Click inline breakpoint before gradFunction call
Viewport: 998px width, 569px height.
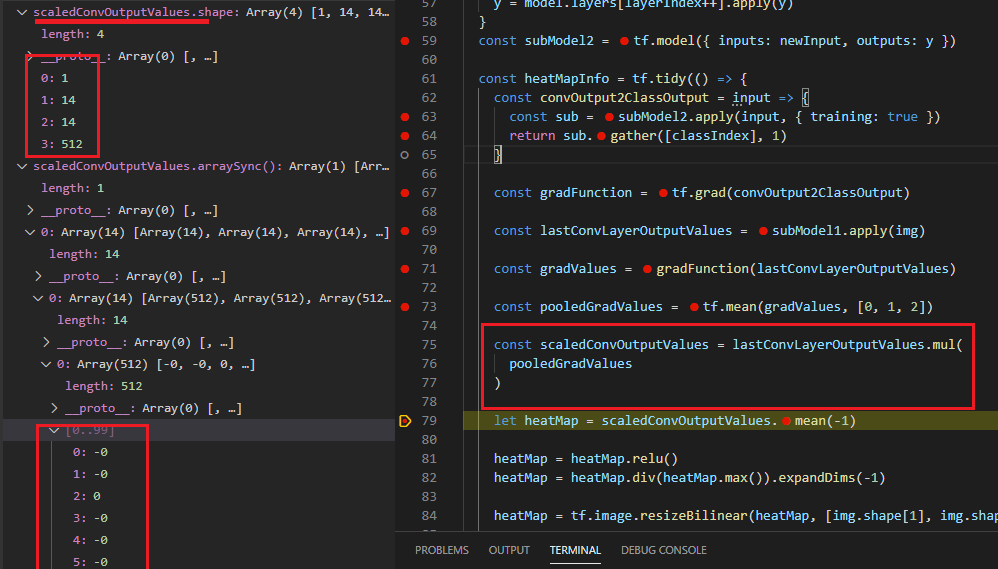647,269
